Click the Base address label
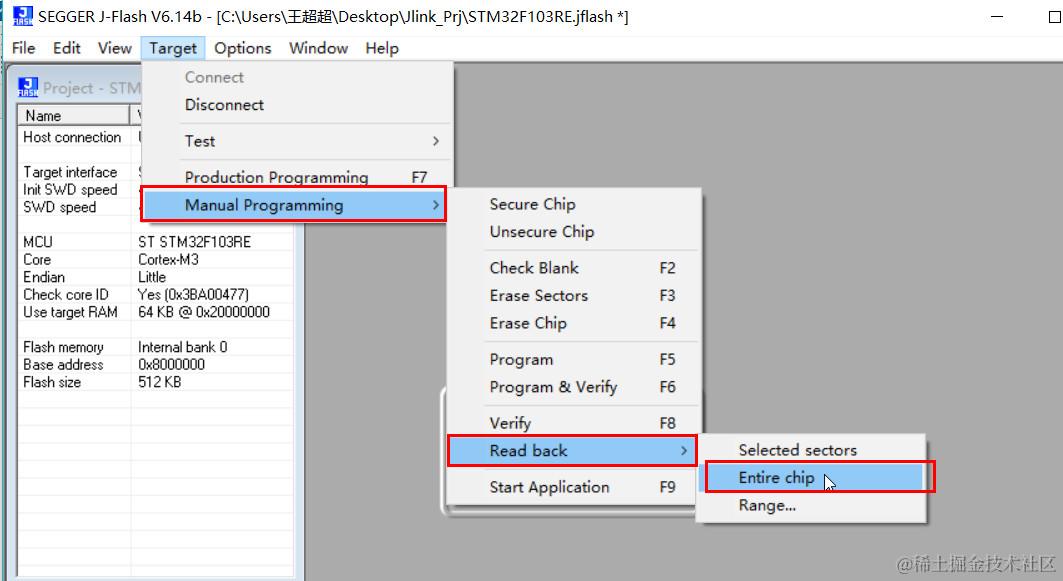The height and width of the screenshot is (581, 1063). (x=63, y=365)
